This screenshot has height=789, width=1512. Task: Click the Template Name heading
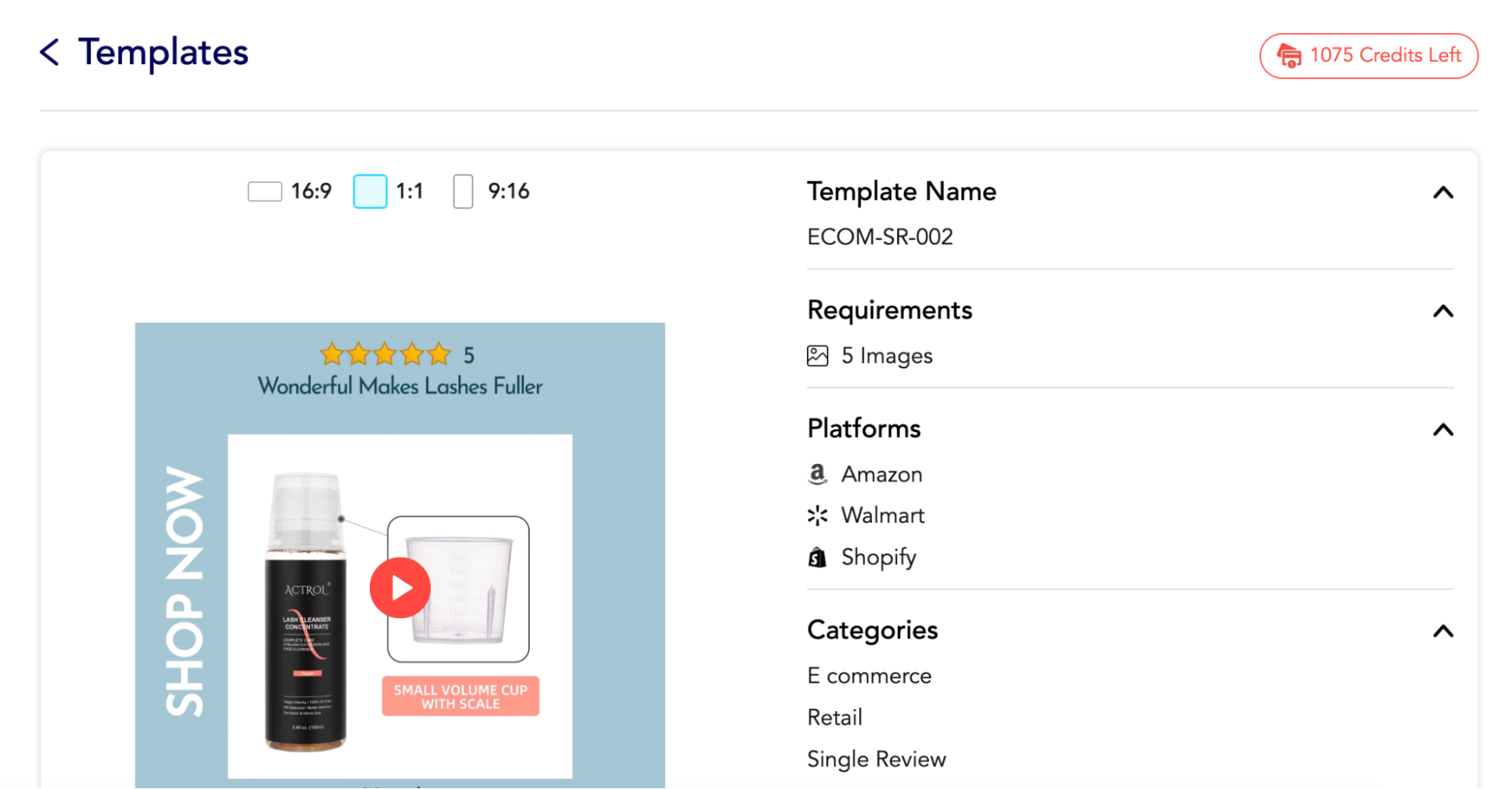click(x=902, y=191)
